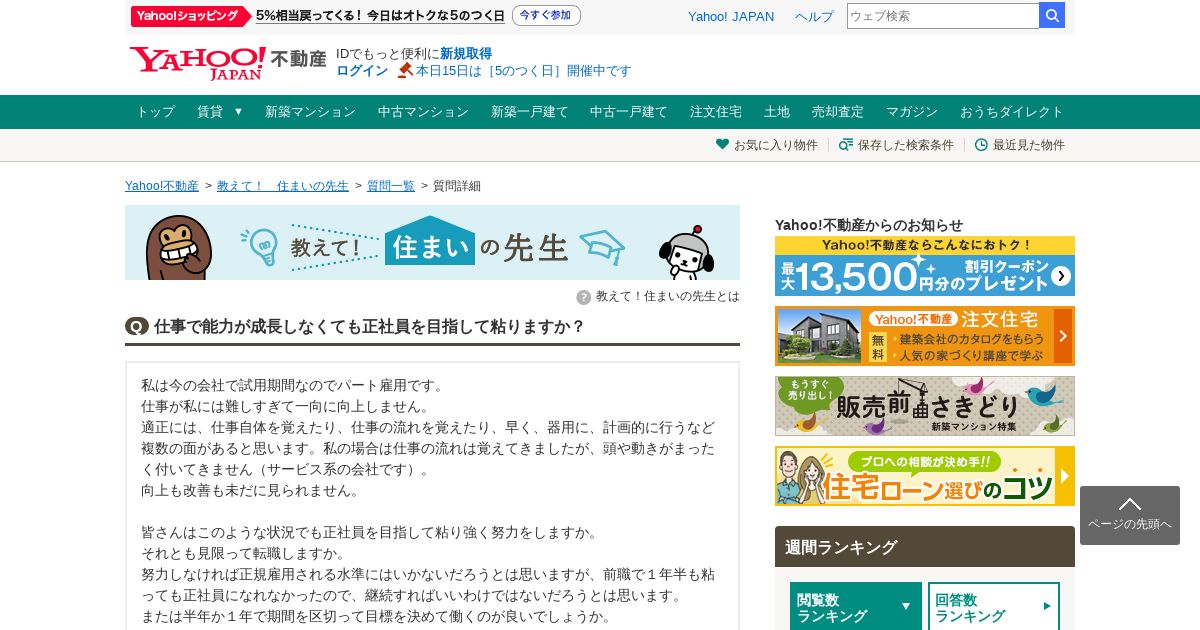The width and height of the screenshot is (1200, 630).
Task: Click the saved search conditions icon
Action: (x=846, y=144)
